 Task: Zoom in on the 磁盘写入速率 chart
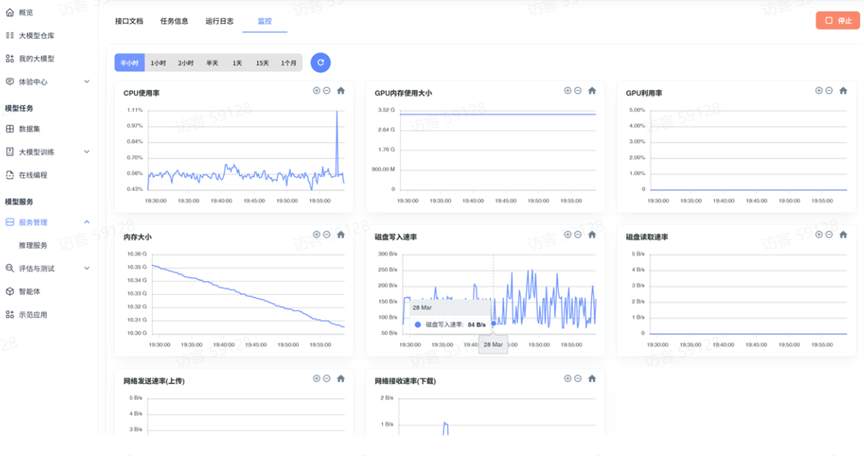568,235
